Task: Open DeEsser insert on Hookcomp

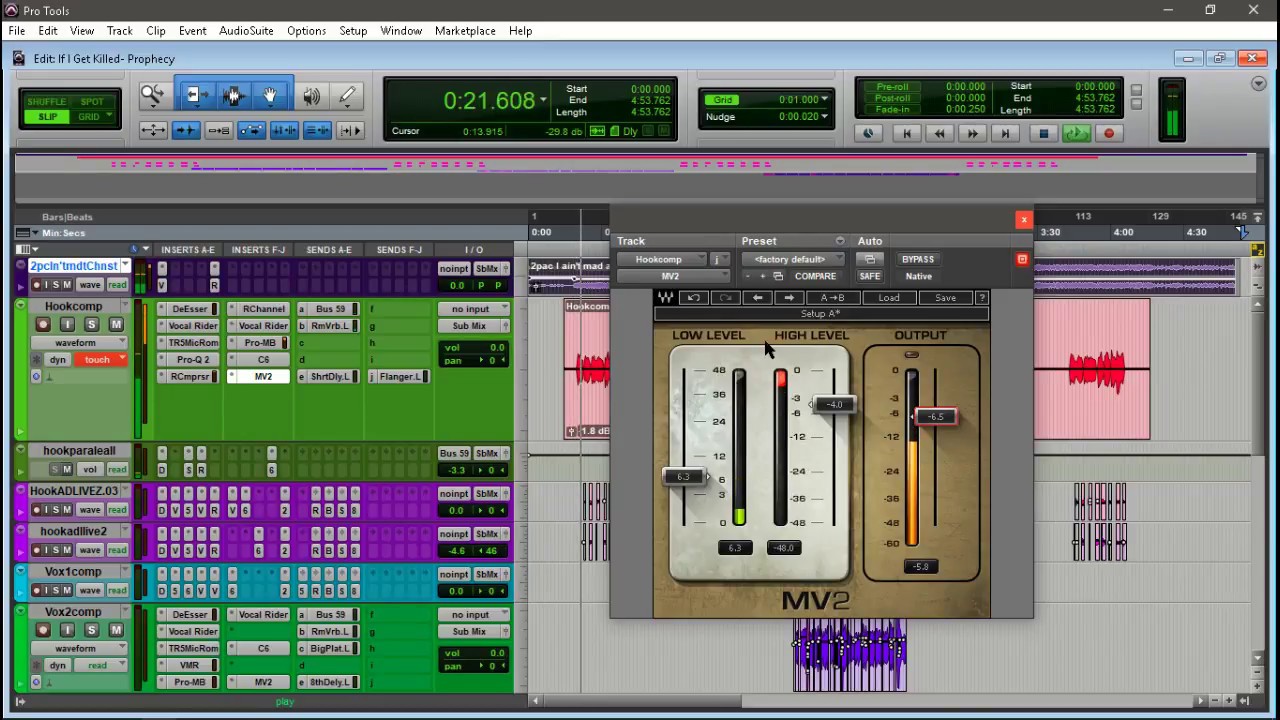Action: 189,309
